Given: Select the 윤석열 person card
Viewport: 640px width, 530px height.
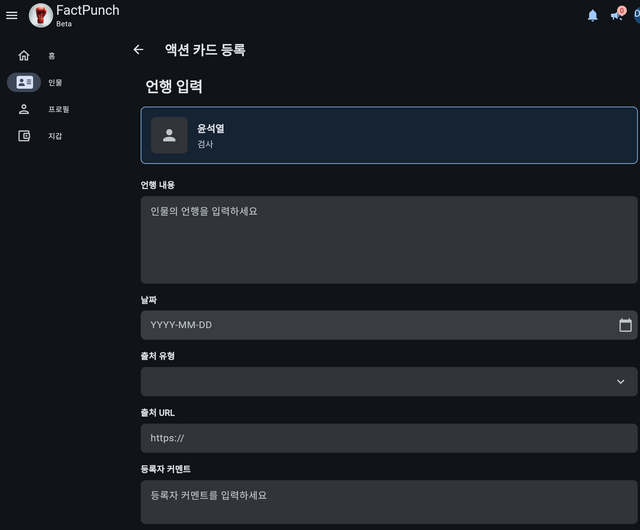Looking at the screenshot, I should click(x=400, y=135).
